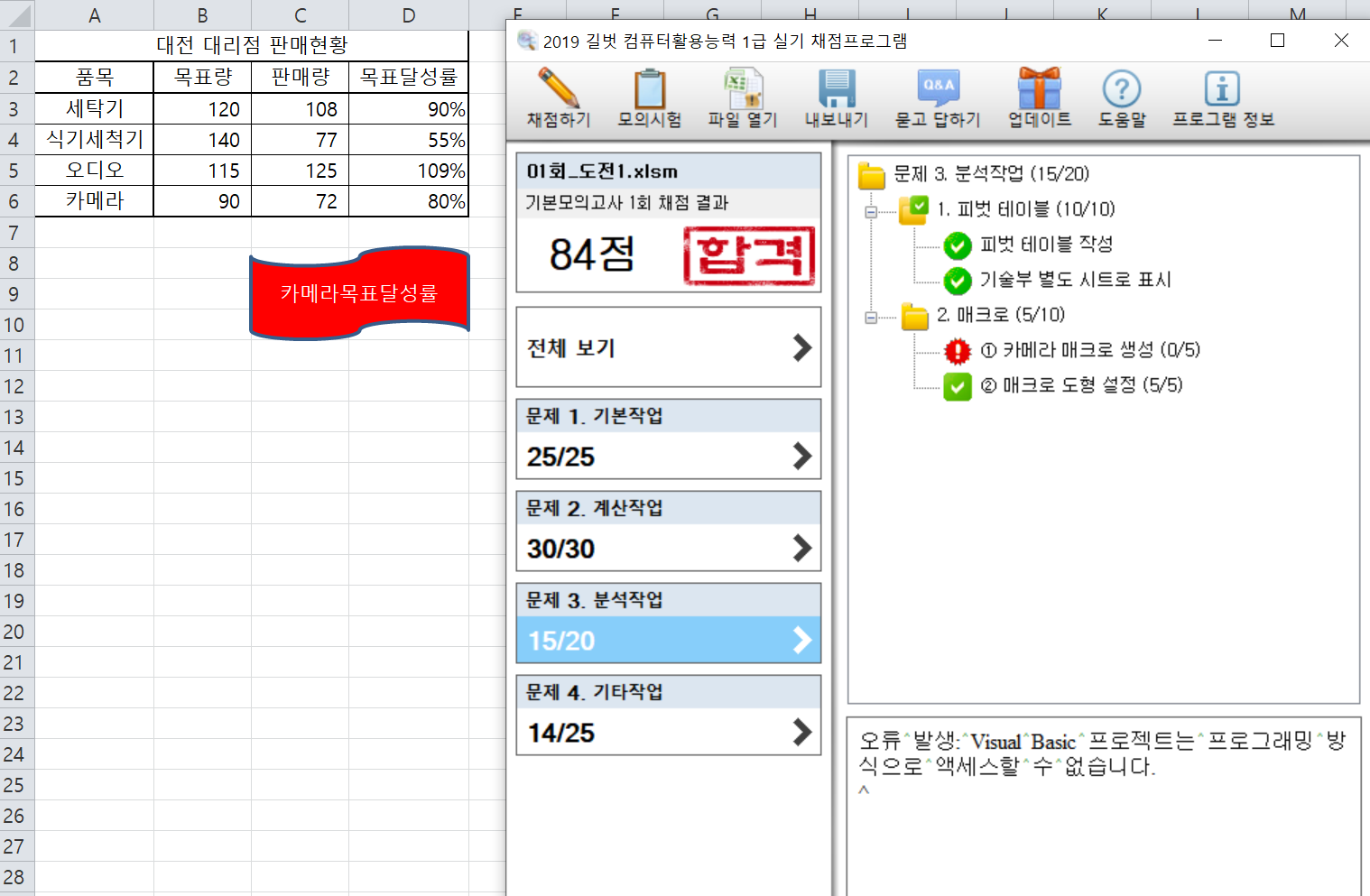Open 모의시험 clipboard icon

point(649,90)
